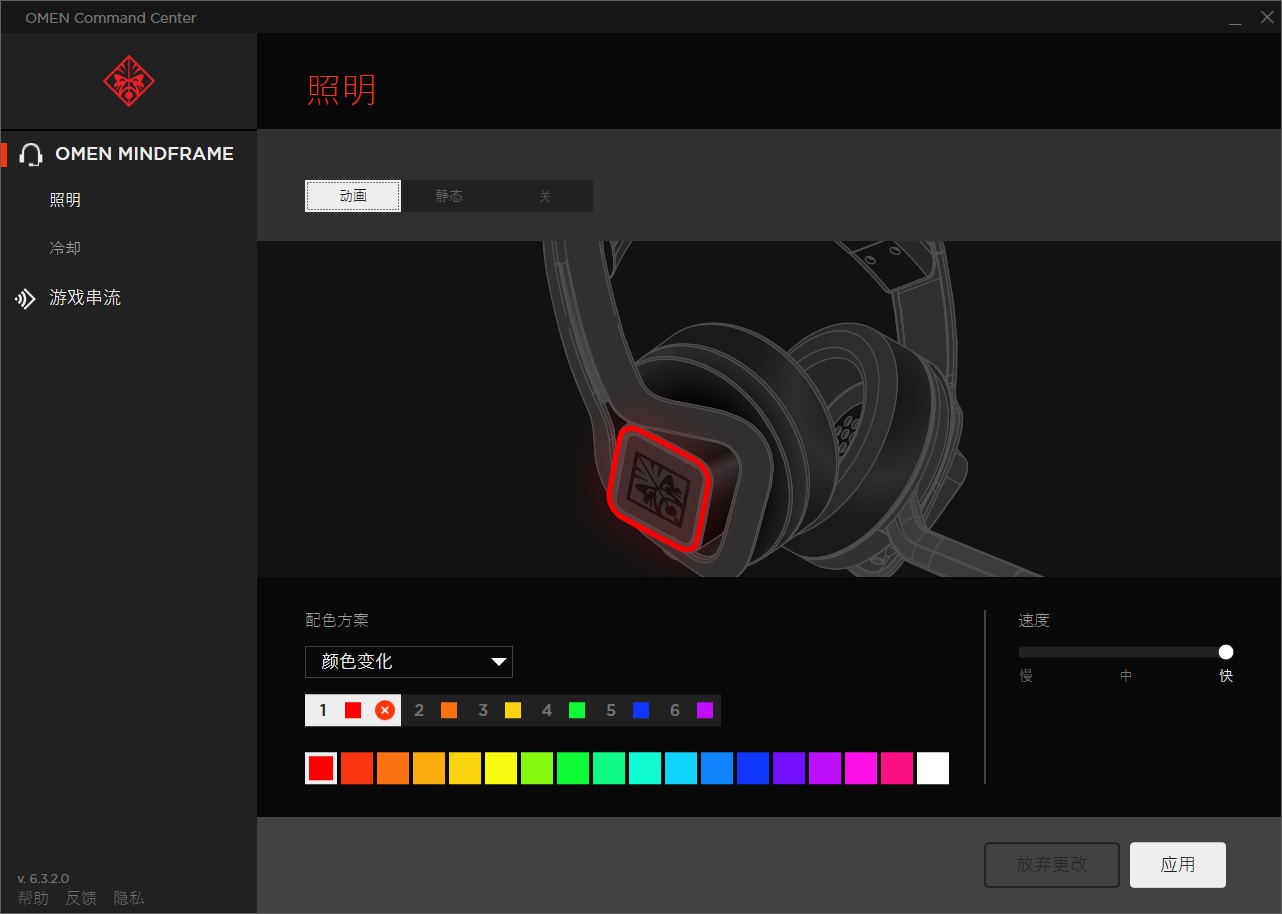Minimize the OMEN Command Center window
Screen dimensions: 1282x914
coord(1236,18)
